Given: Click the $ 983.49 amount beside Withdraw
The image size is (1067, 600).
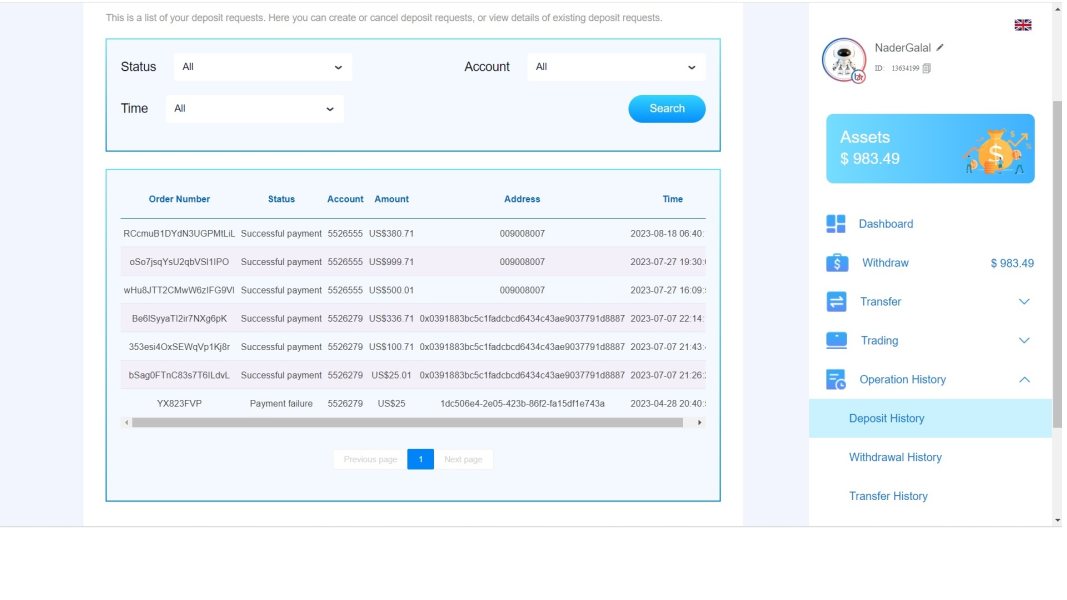Looking at the screenshot, I should [1012, 263].
